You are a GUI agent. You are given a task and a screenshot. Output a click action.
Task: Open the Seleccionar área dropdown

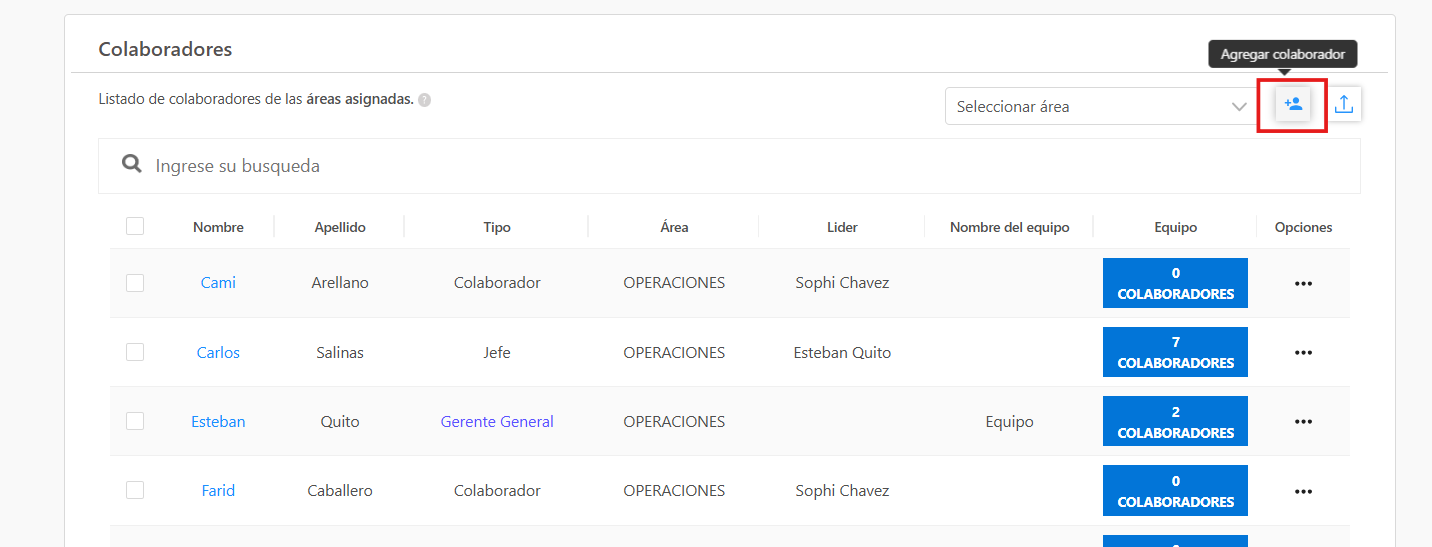pyautogui.click(x=1101, y=106)
